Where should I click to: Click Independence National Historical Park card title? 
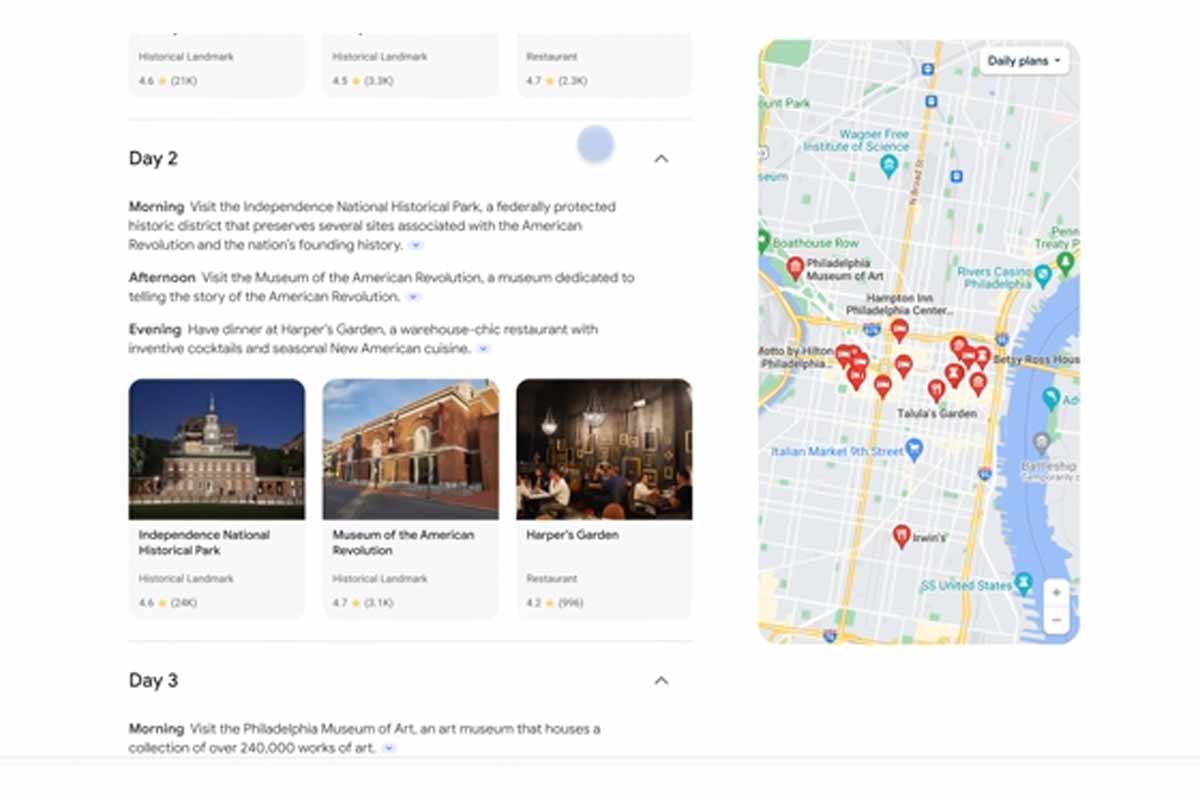pos(204,542)
